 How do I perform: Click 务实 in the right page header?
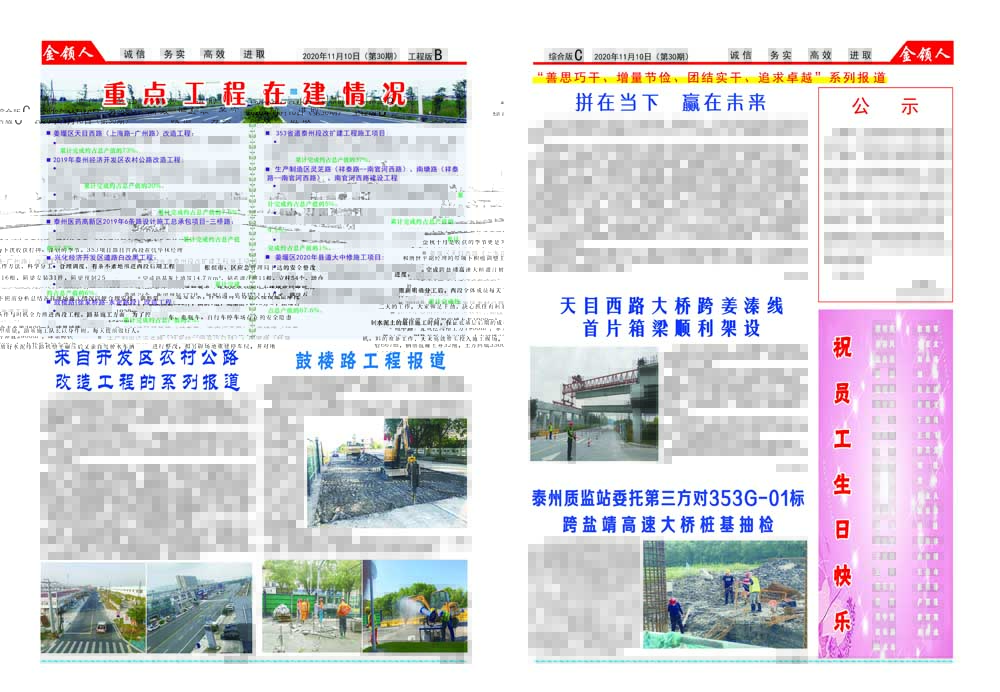780,55
